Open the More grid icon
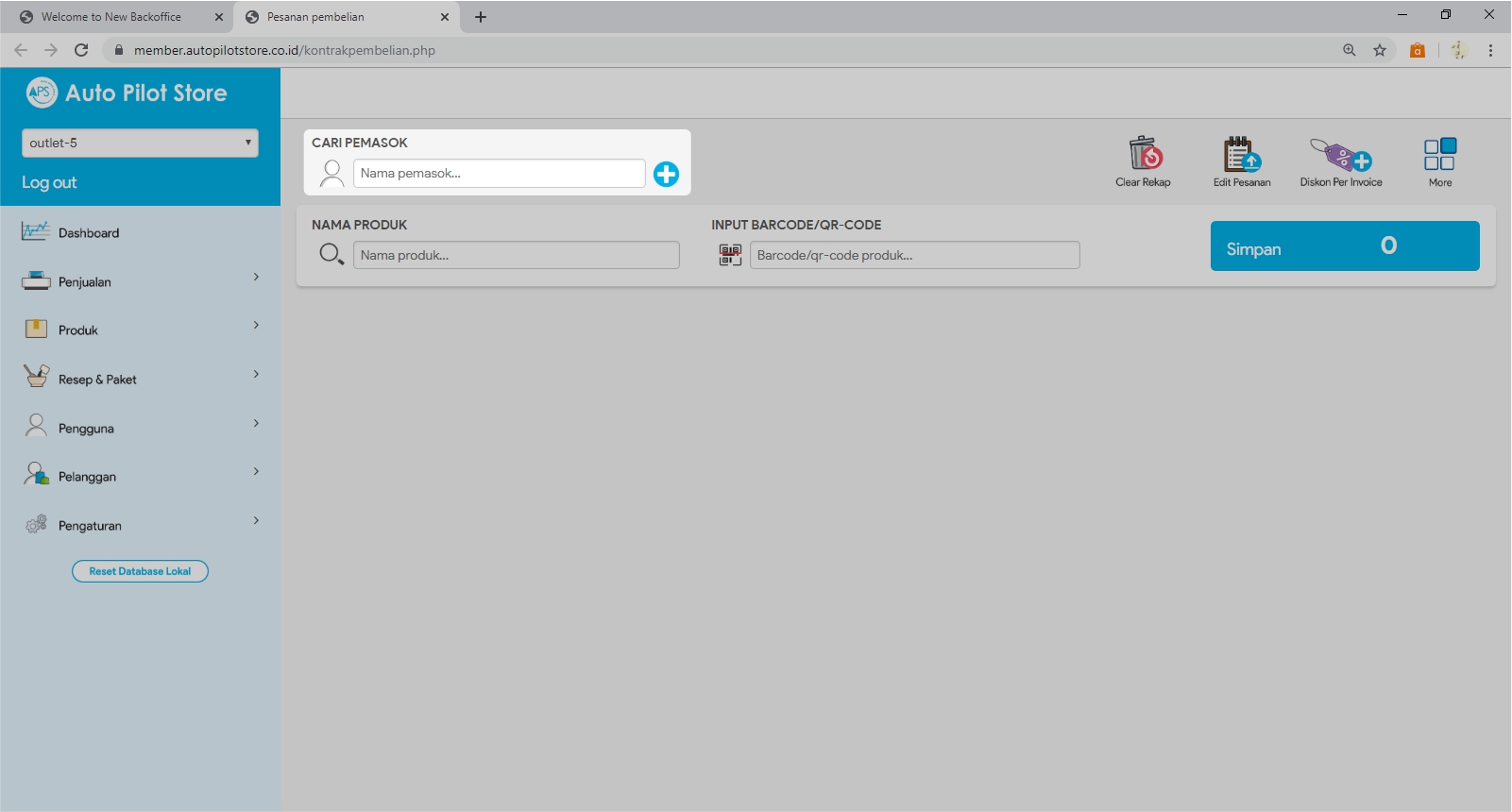 (x=1439, y=154)
